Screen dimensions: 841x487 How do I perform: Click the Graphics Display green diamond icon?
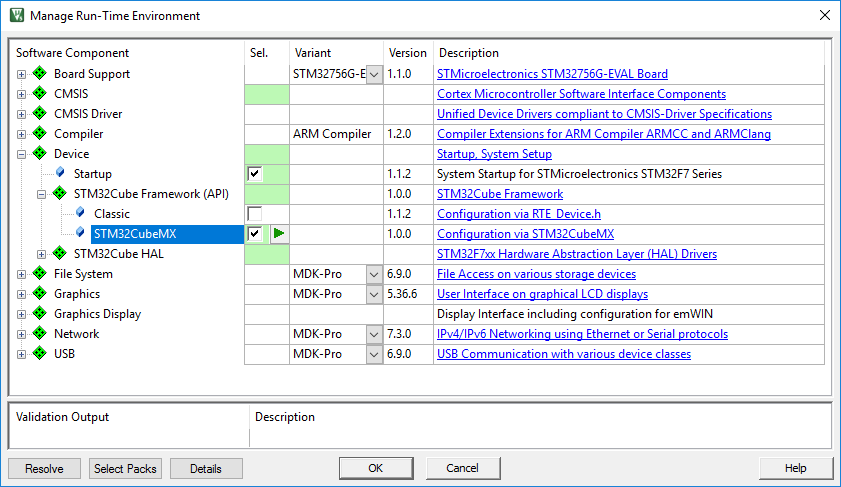point(40,313)
